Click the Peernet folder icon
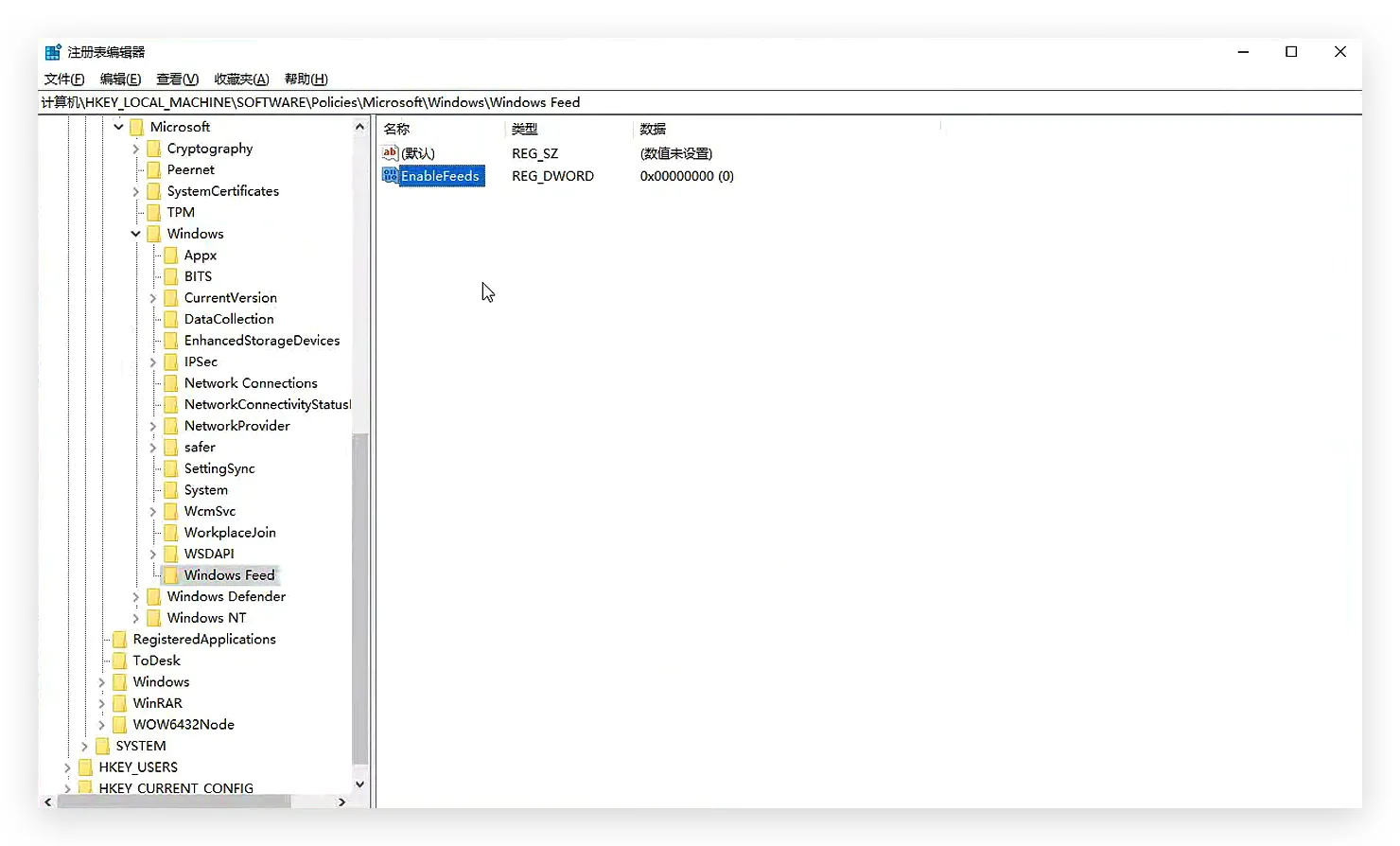This screenshot has width=1400, height=846. [x=153, y=169]
